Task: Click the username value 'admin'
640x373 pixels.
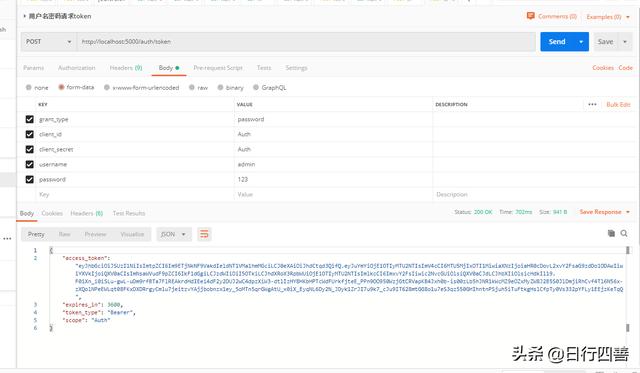Action: 247,164
